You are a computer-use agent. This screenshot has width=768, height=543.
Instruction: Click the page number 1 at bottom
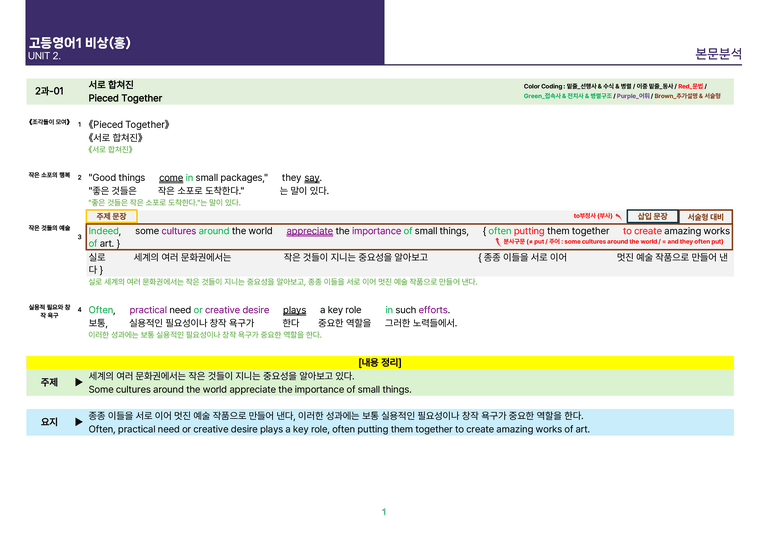(384, 512)
